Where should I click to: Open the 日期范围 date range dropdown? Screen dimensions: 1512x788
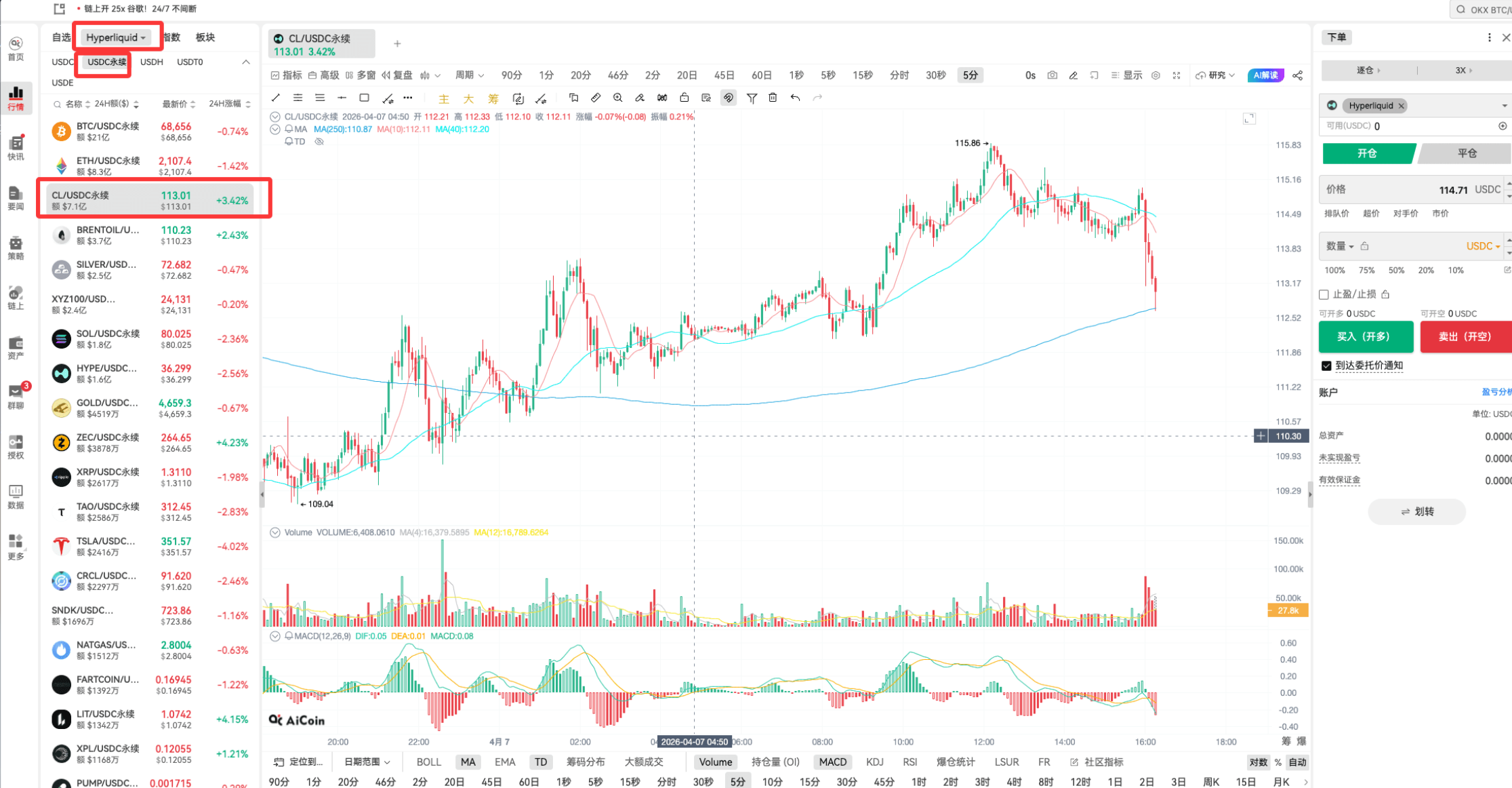(x=367, y=762)
